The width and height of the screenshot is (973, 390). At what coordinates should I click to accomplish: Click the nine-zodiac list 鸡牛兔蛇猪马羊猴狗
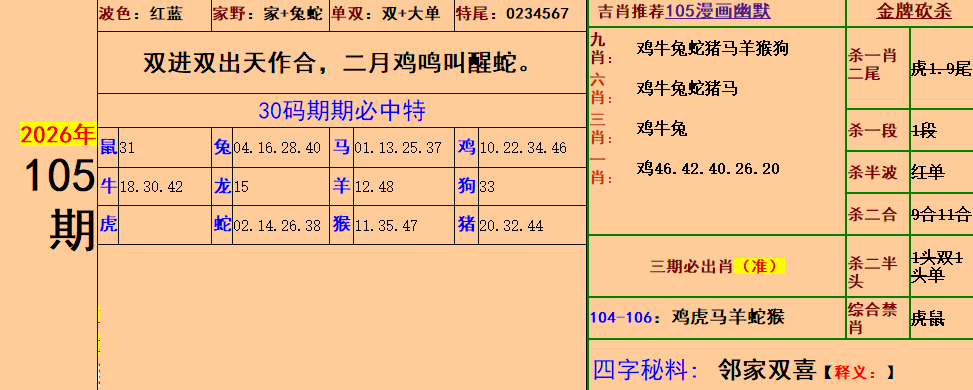click(712, 48)
